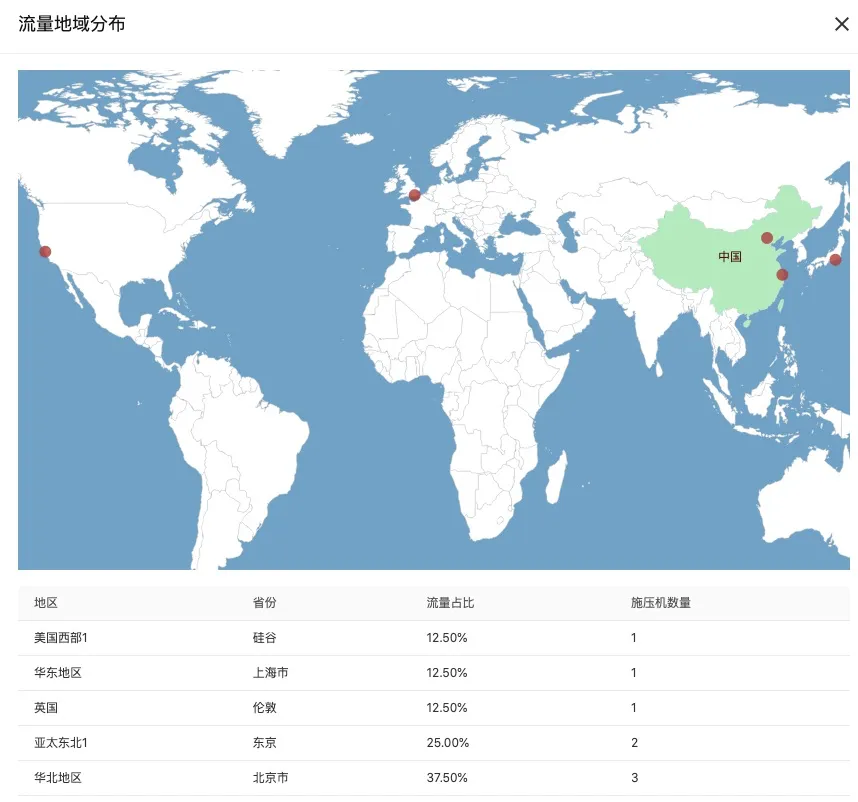The height and width of the screenshot is (802, 858).
Task: Click the 东京 province cell
Action: click(x=264, y=743)
